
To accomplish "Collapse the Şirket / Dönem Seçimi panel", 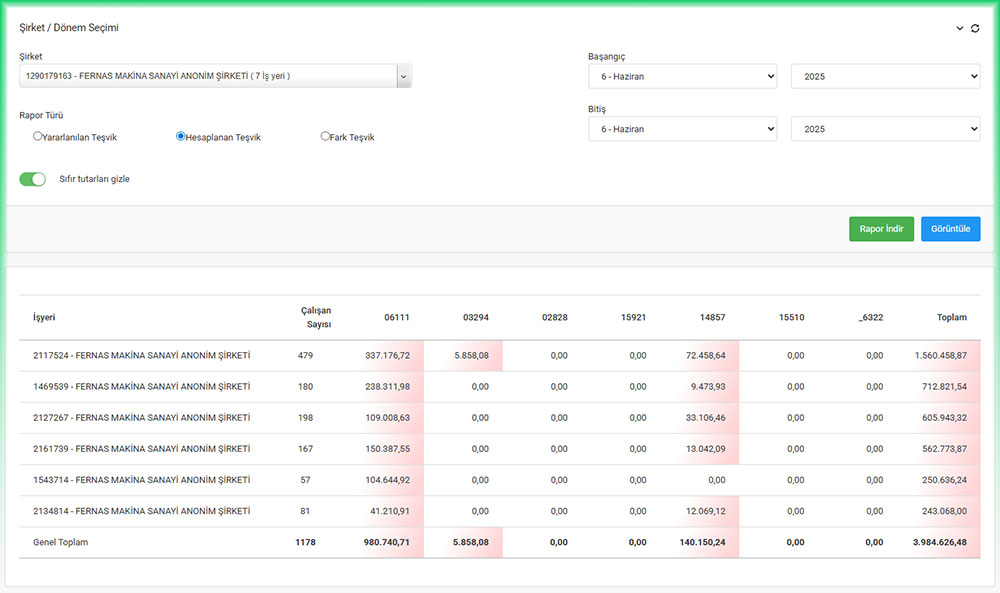I will [x=960, y=29].
